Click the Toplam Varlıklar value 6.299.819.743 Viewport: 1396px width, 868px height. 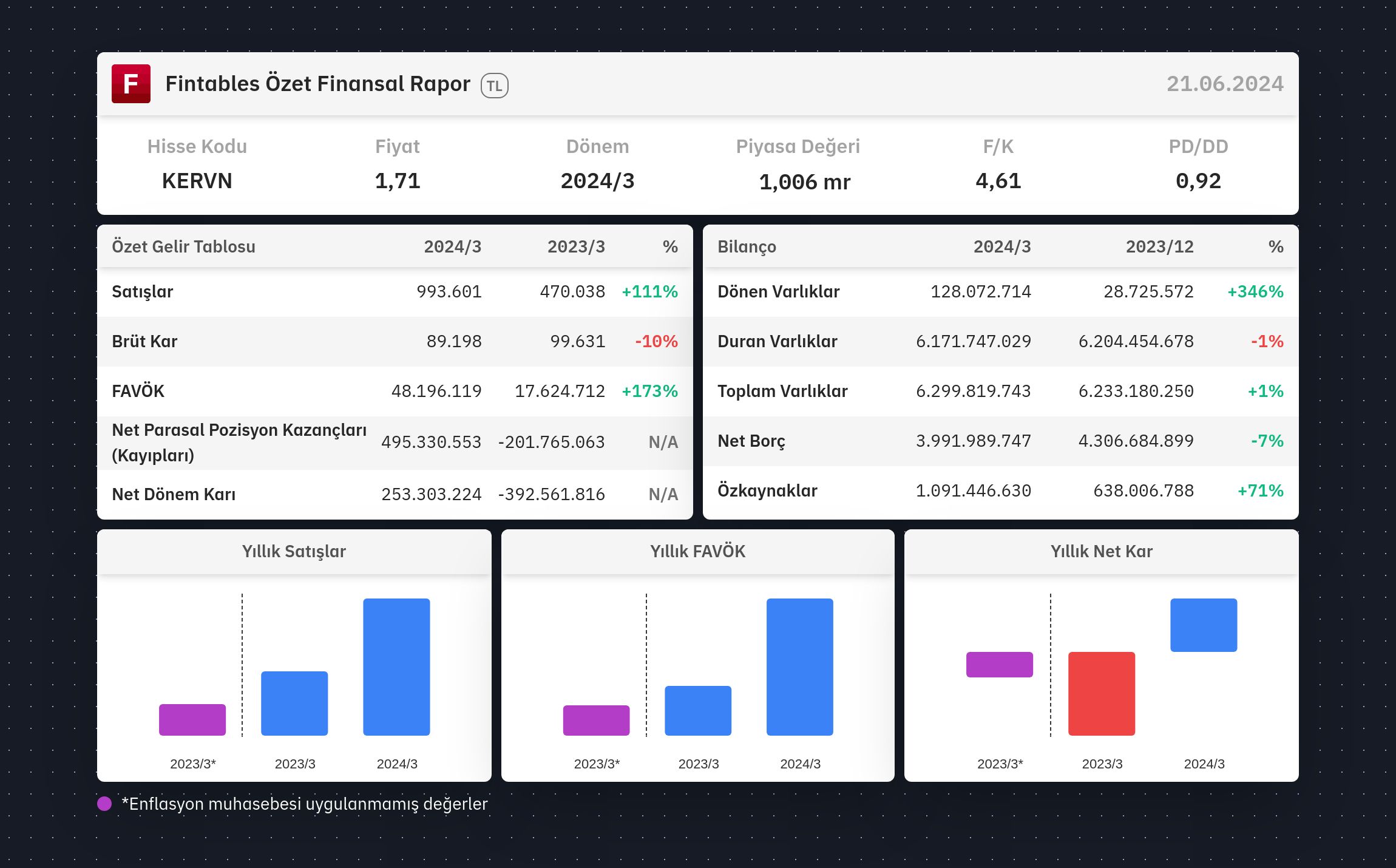click(x=974, y=392)
